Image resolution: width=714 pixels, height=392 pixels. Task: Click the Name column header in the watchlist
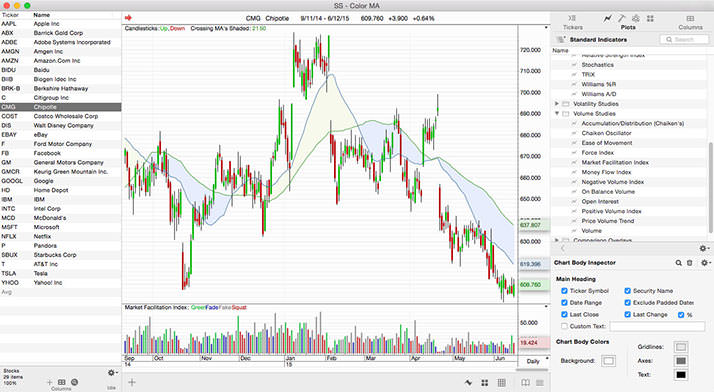[x=41, y=15]
